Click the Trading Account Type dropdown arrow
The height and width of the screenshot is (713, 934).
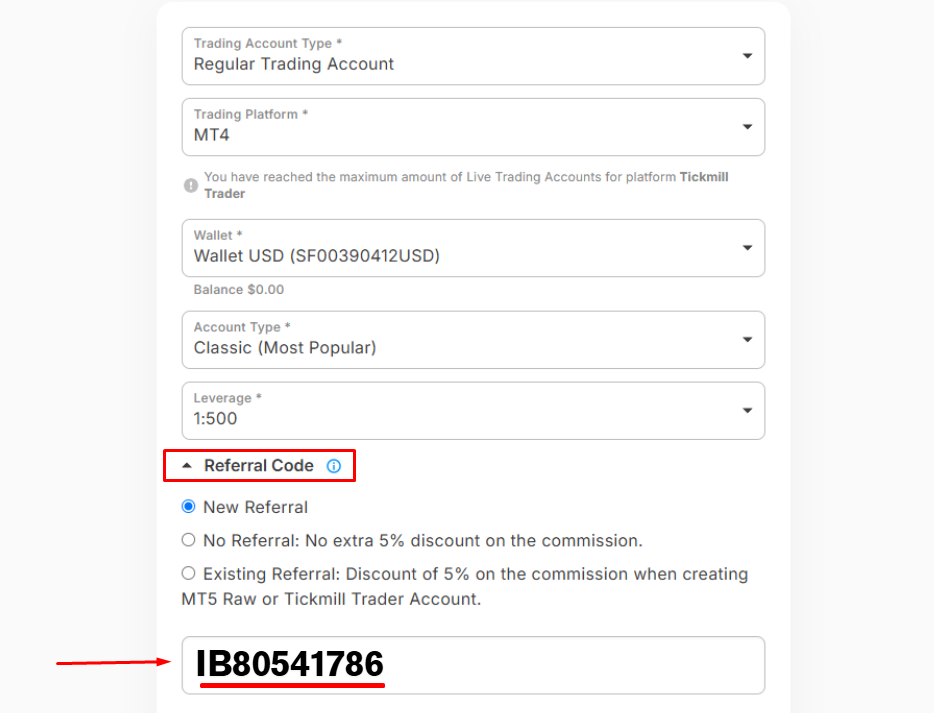(747, 56)
